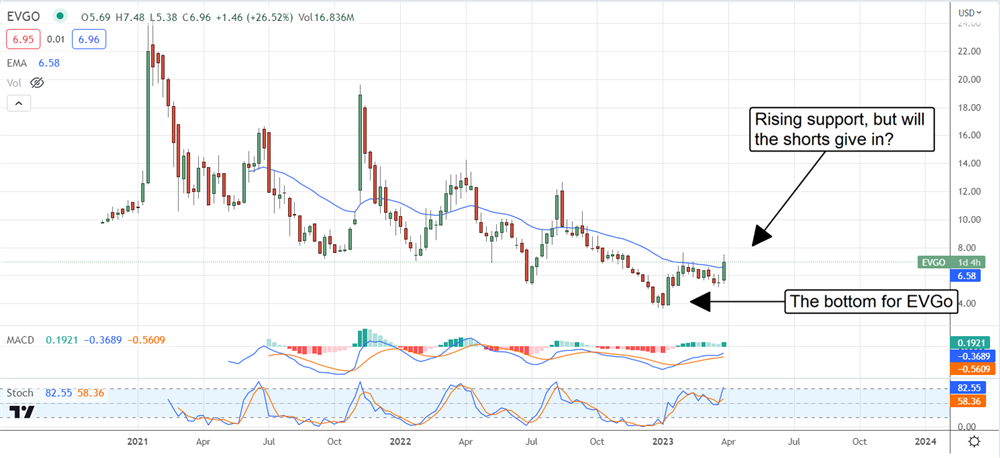Click the 0.1921 MACD value in legend
The image size is (1000, 458).
coord(62,340)
